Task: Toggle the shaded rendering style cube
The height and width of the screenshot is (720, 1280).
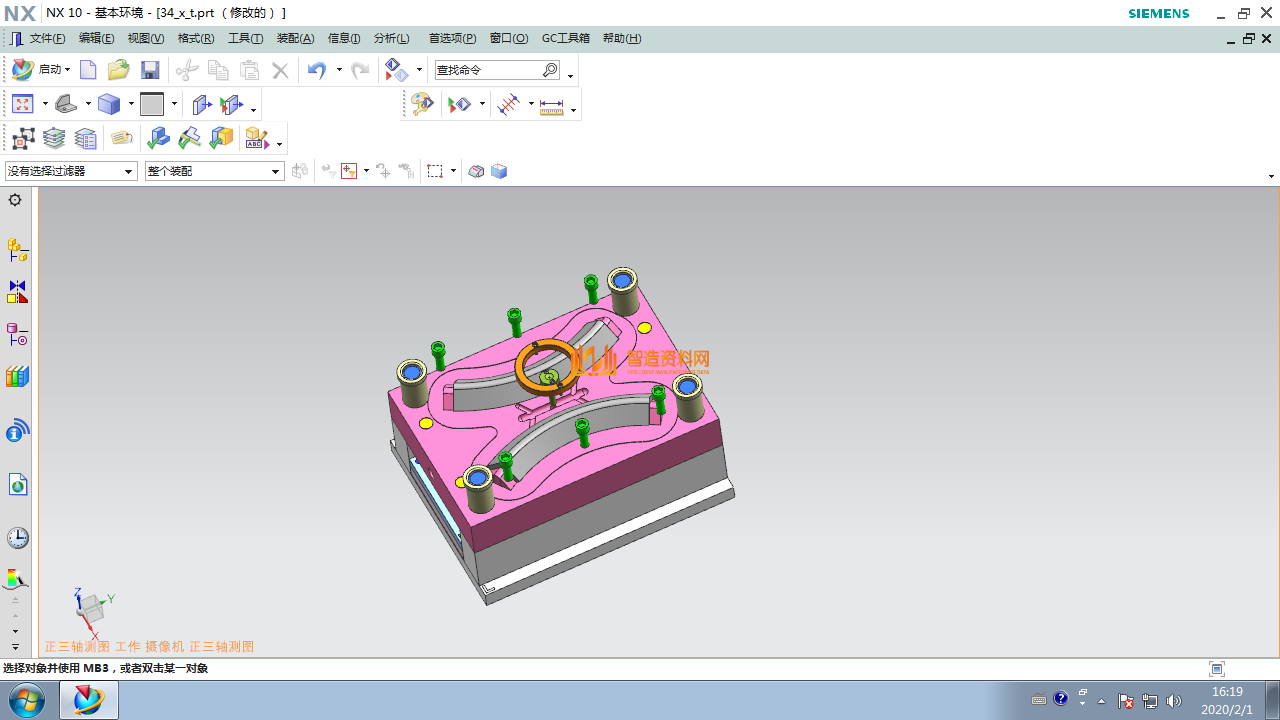Action: point(108,104)
